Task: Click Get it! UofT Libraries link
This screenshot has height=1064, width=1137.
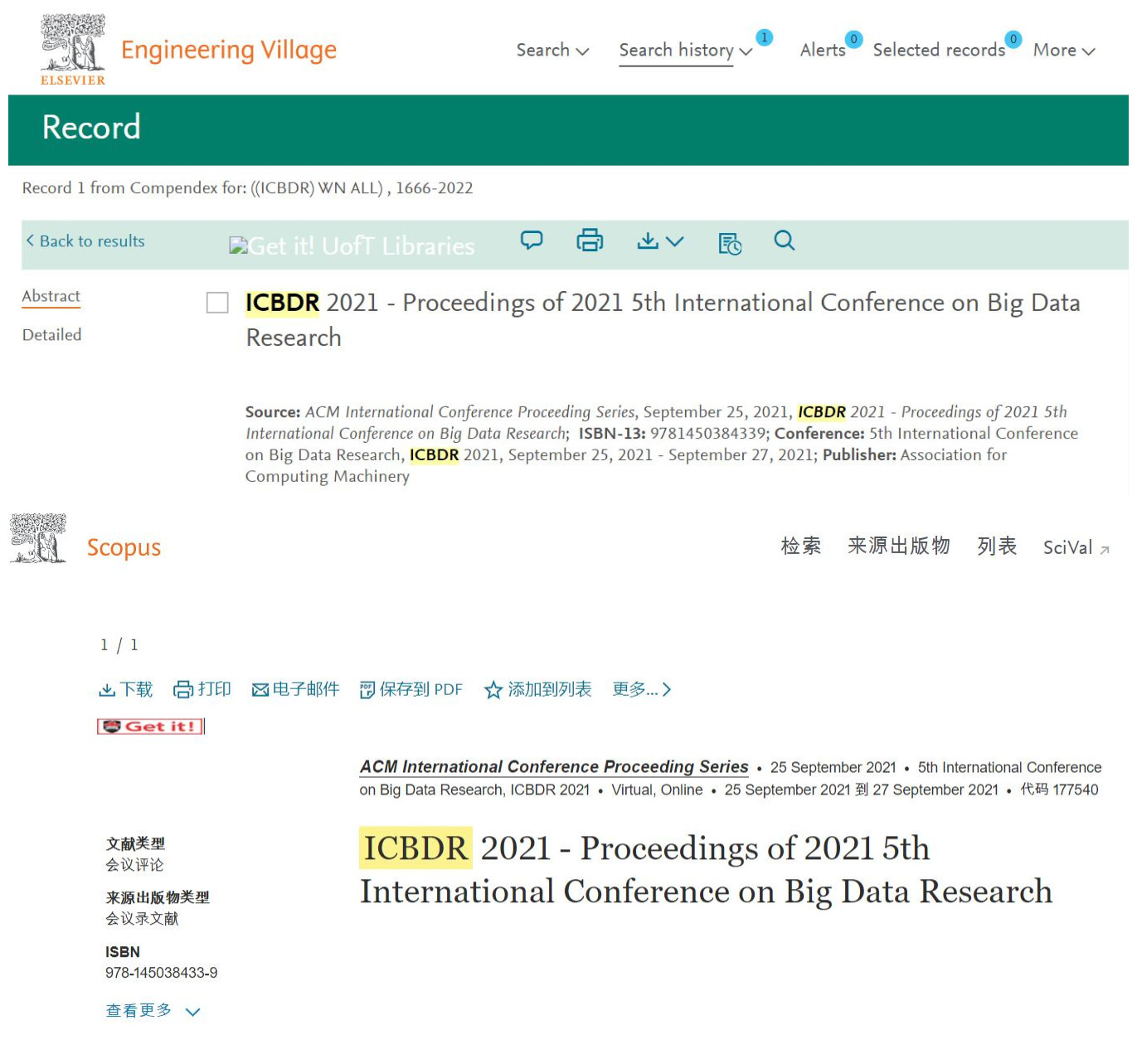Action: pyautogui.click(x=352, y=245)
